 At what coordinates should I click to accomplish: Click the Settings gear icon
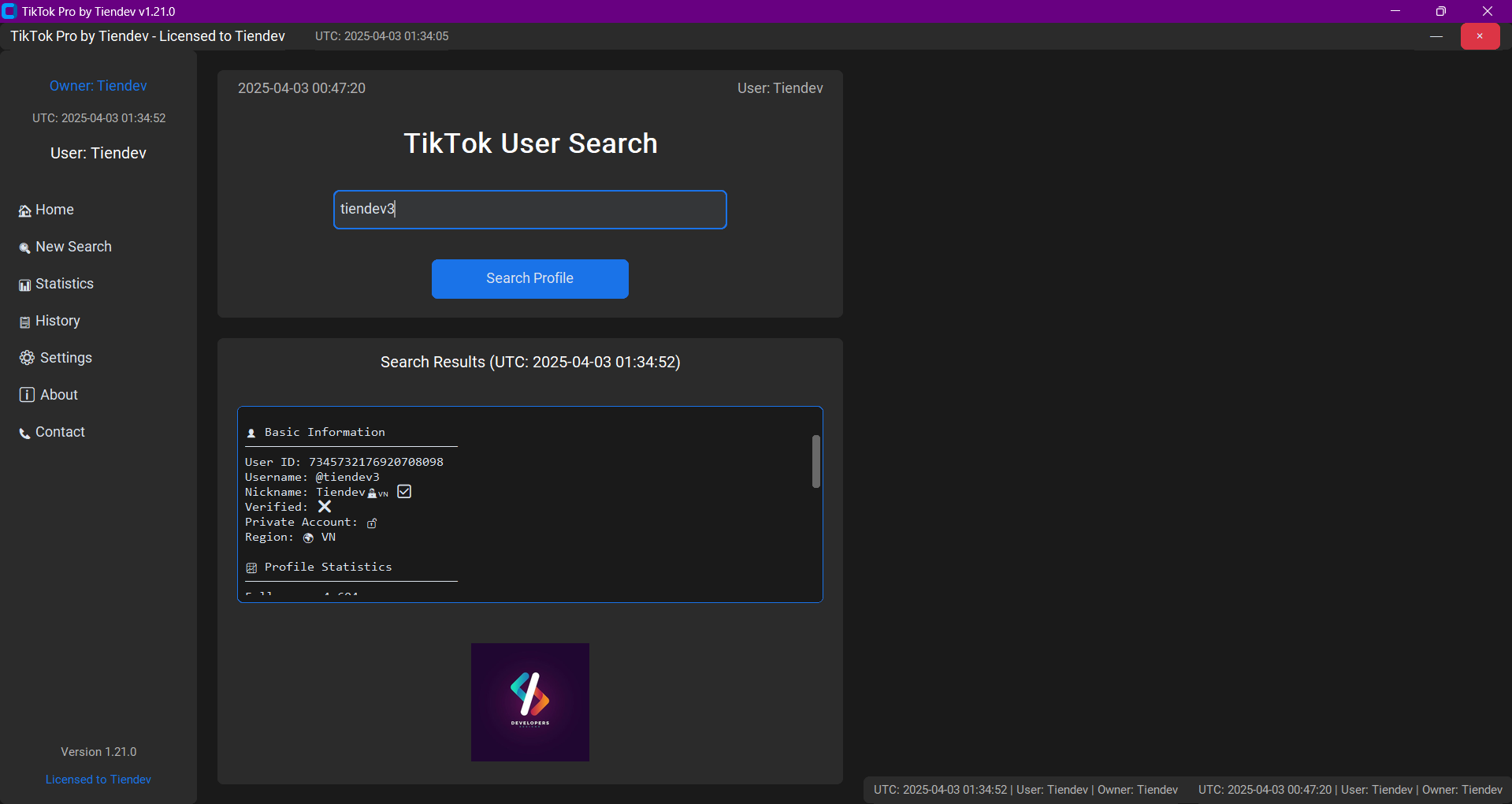point(27,358)
